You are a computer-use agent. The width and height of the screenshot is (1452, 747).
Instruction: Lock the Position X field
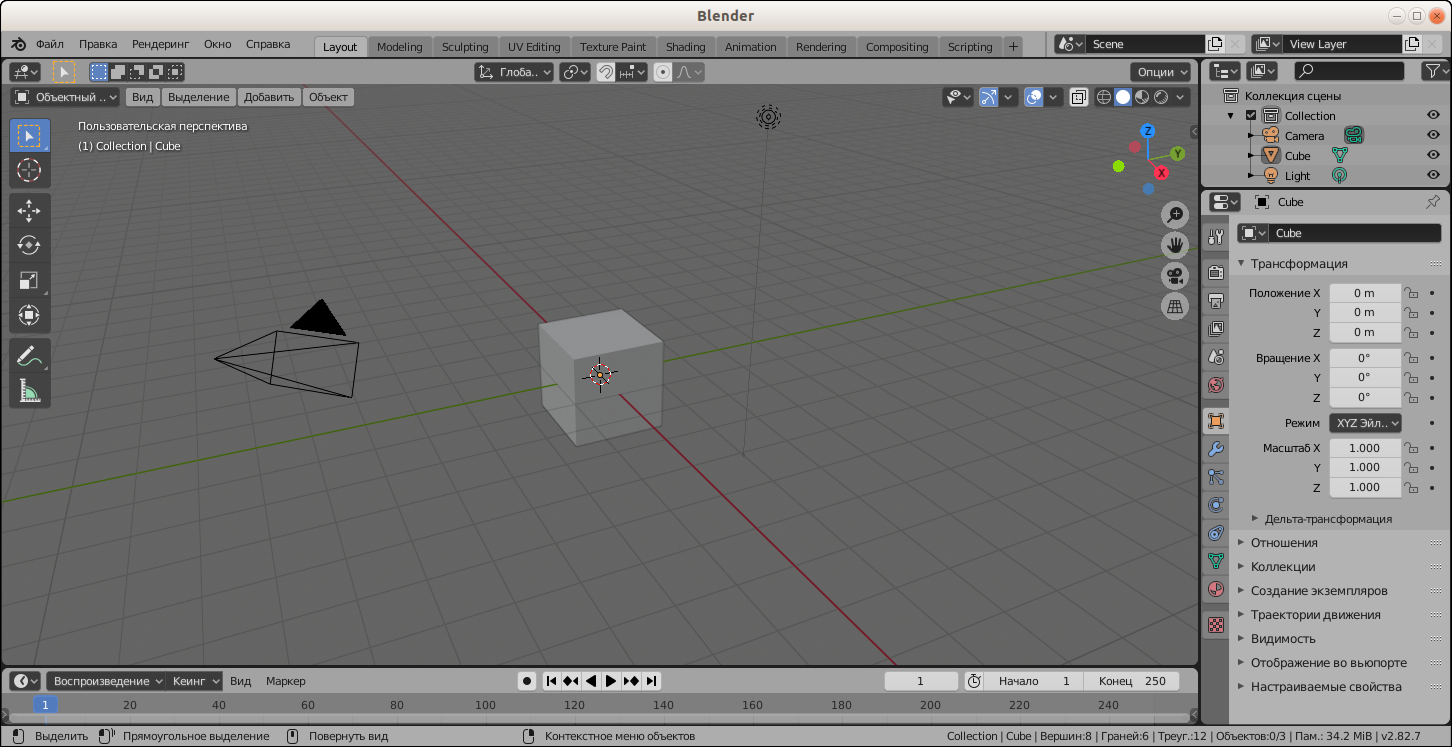(x=1411, y=293)
